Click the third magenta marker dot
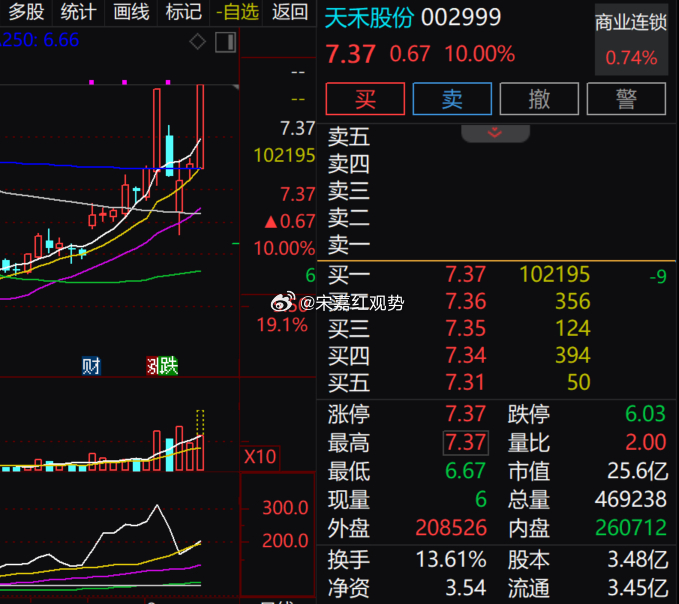679x604 pixels. tap(168, 82)
